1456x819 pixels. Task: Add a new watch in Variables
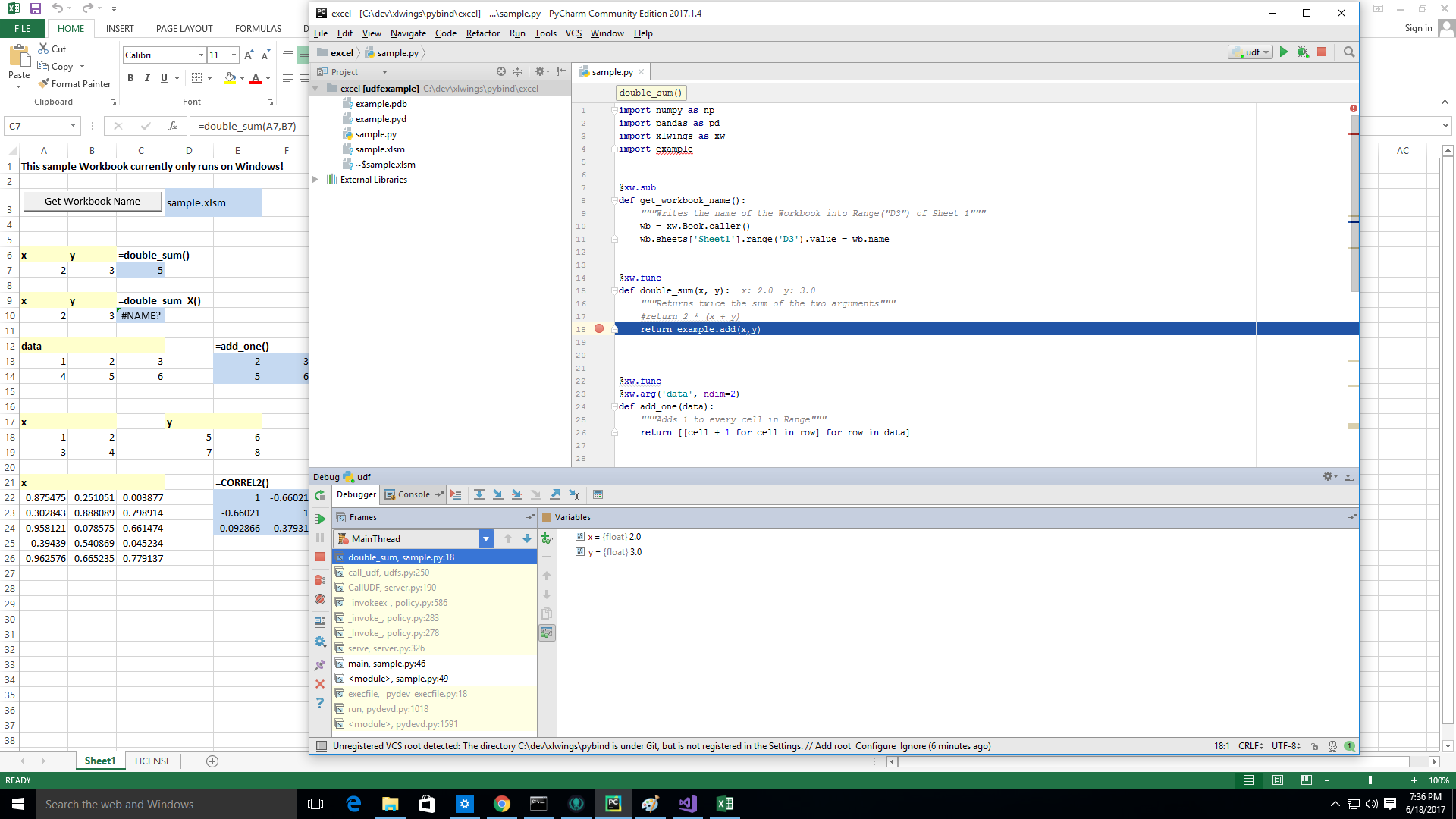547,538
